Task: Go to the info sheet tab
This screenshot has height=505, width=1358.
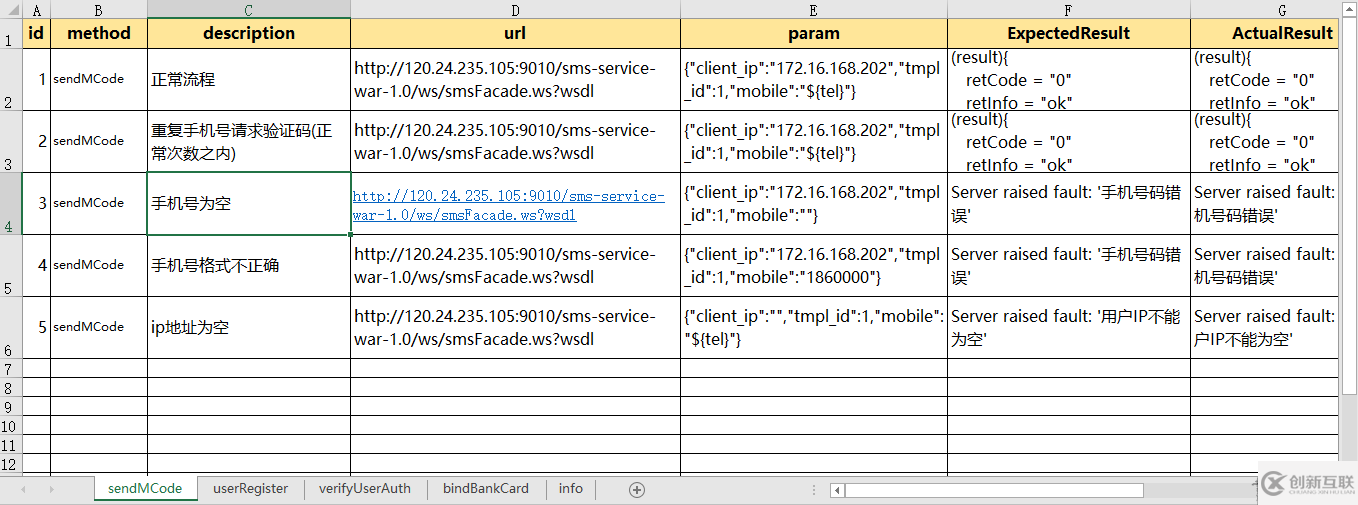Action: coord(571,489)
